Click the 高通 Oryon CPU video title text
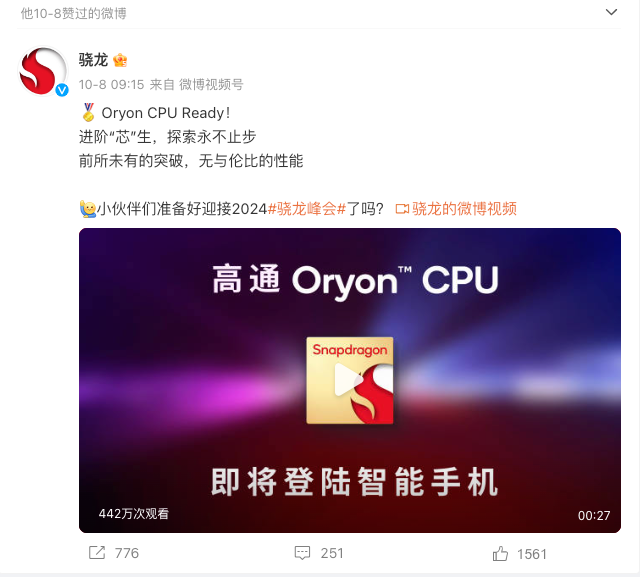 point(355,280)
